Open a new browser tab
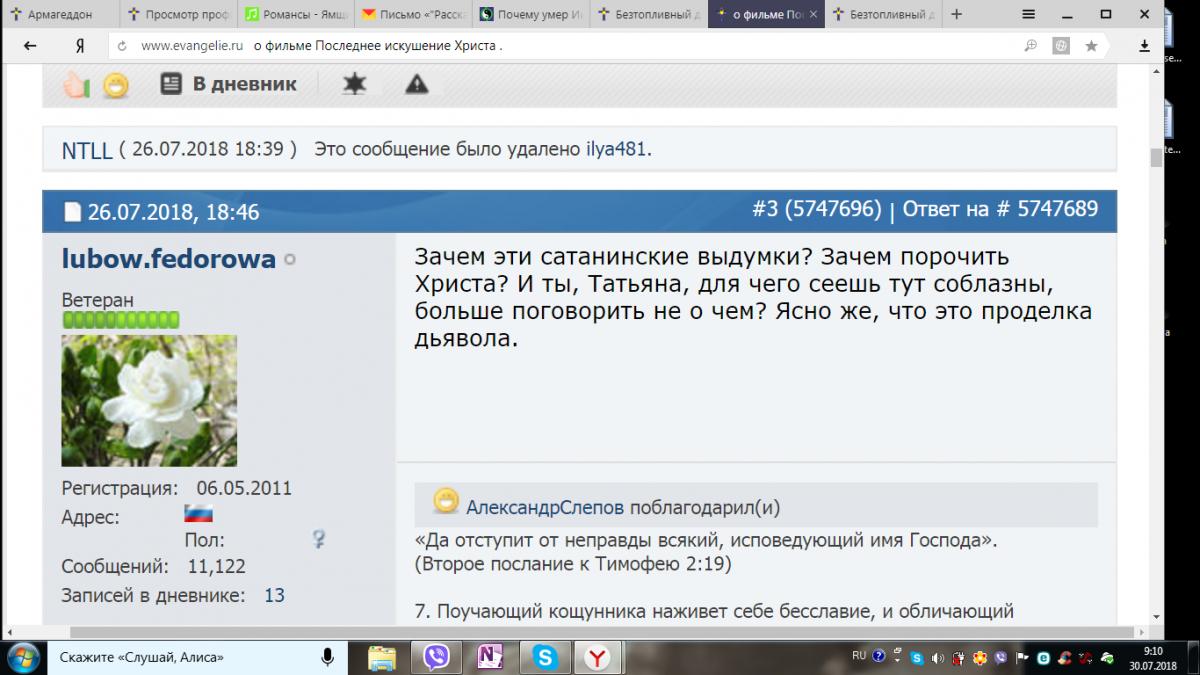 tap(957, 14)
